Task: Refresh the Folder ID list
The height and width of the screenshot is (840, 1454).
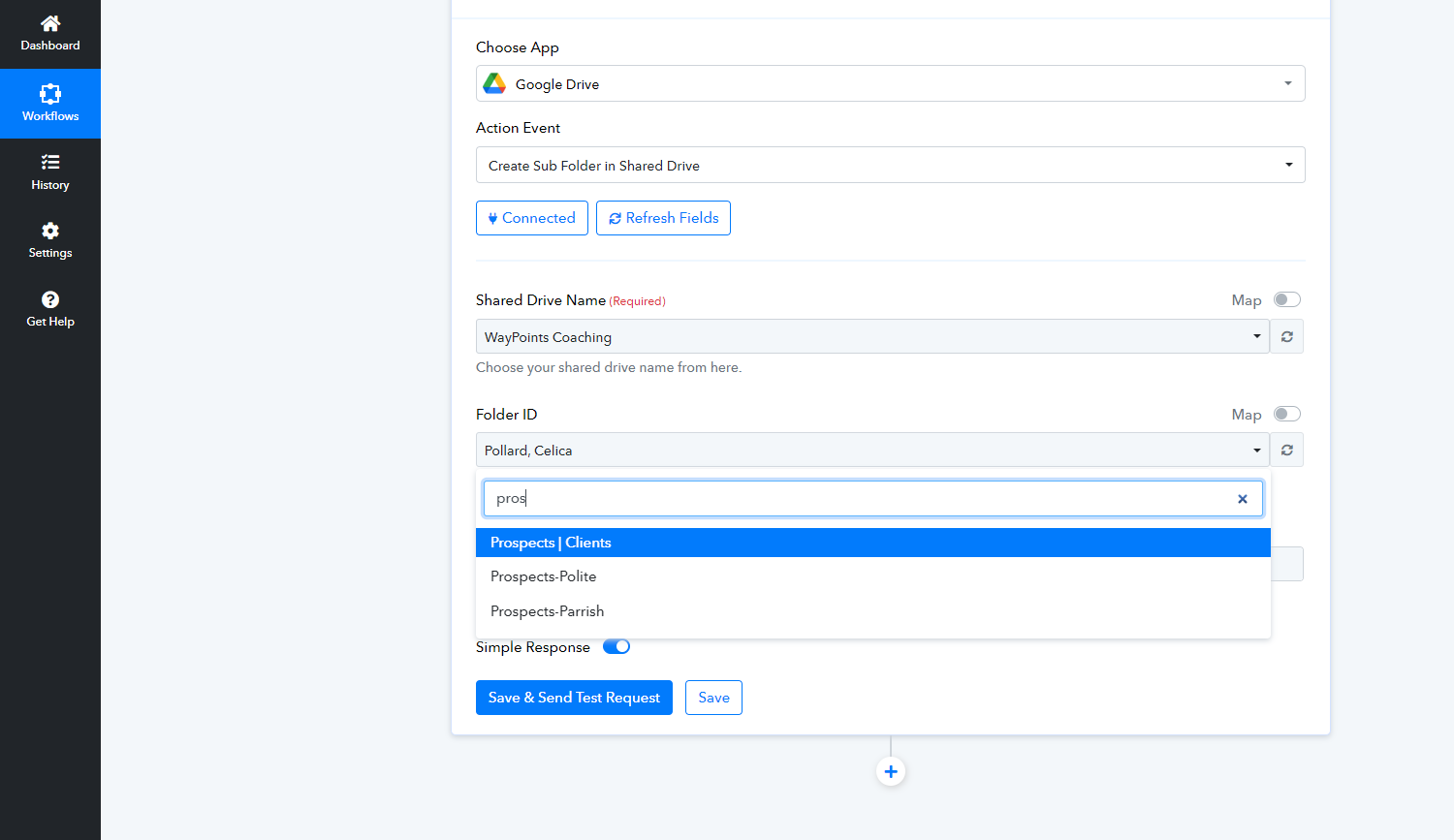Action: coord(1287,450)
